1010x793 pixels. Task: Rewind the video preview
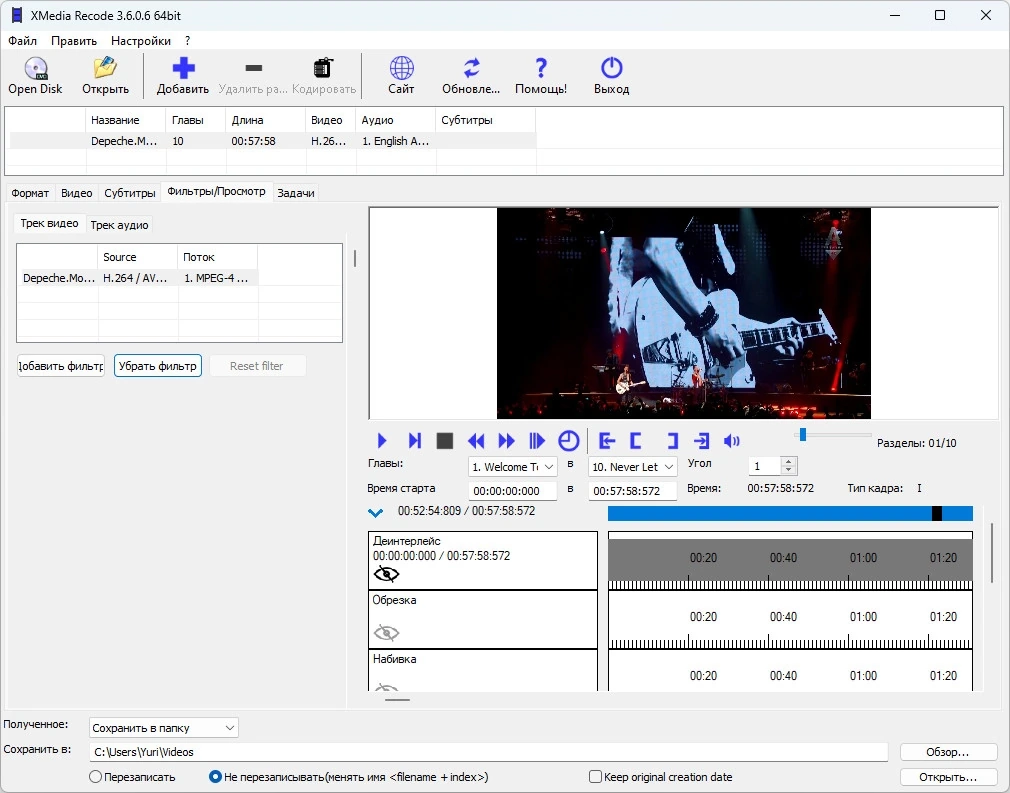(476, 441)
